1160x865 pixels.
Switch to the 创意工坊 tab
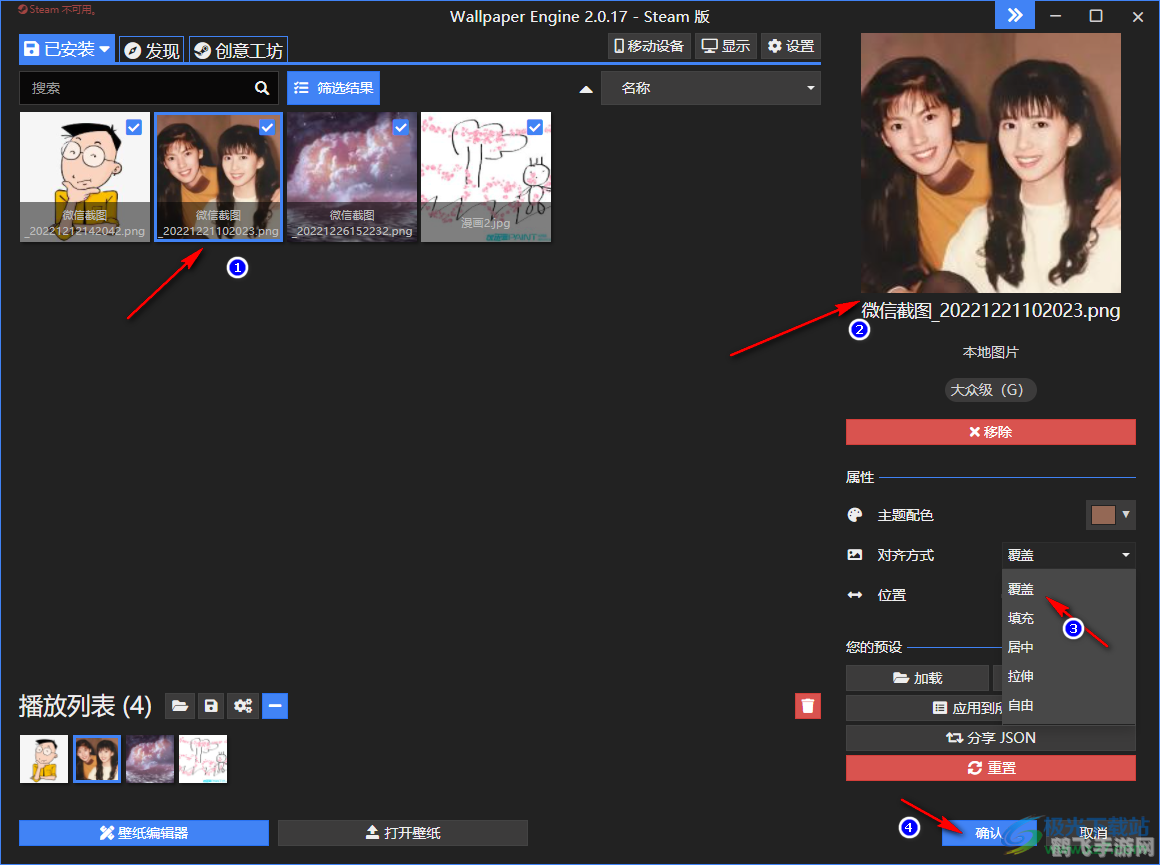[238, 50]
